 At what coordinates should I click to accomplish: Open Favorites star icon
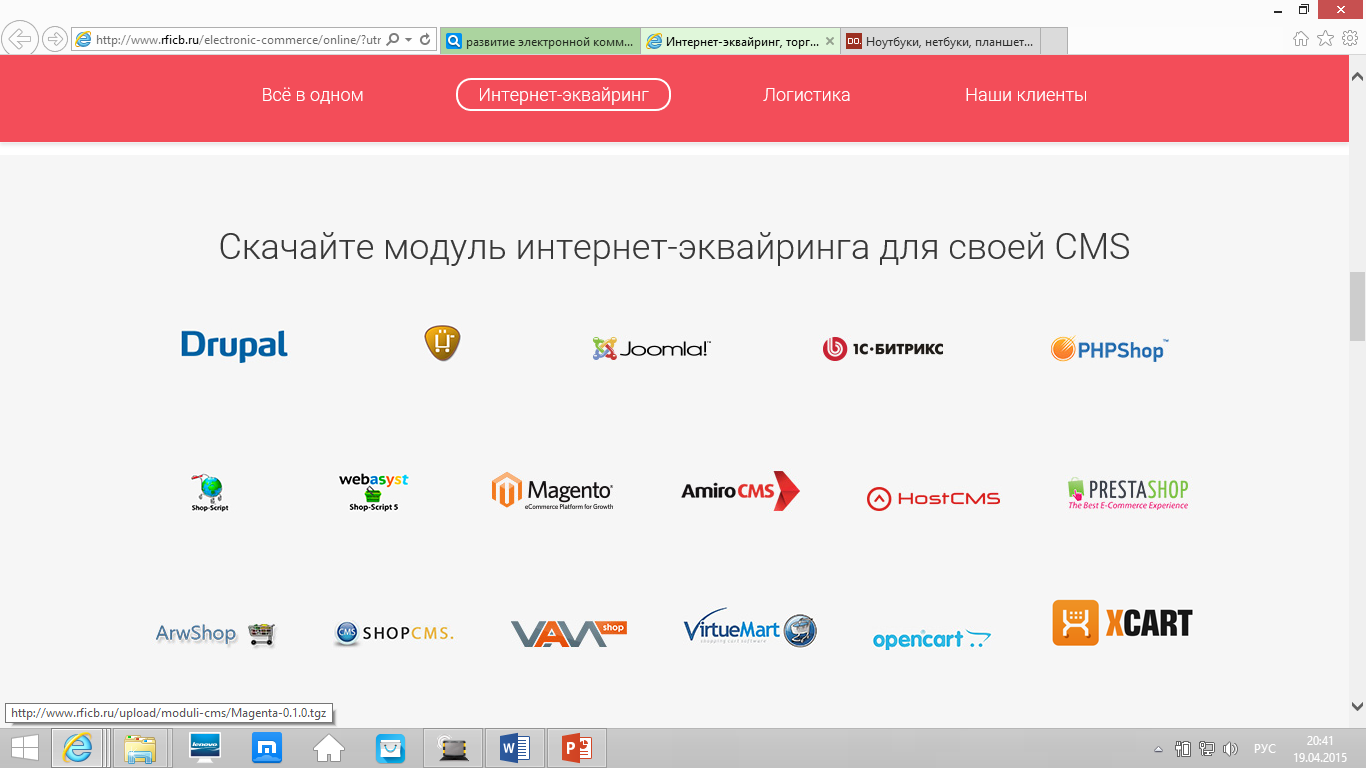pyautogui.click(x=1325, y=39)
